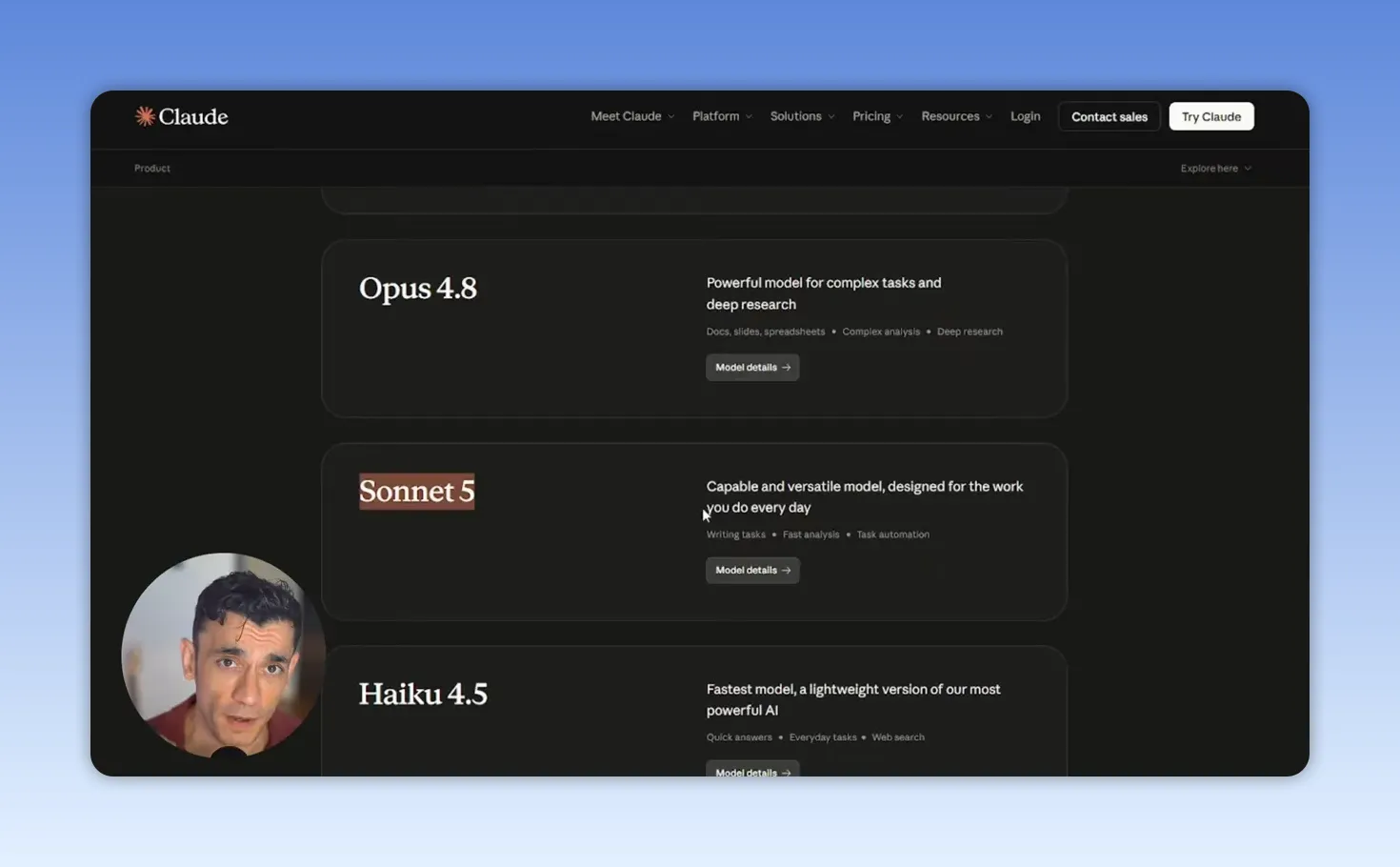The image size is (1400, 867).
Task: Click the Haiku 4.5 heading
Action: tap(423, 694)
